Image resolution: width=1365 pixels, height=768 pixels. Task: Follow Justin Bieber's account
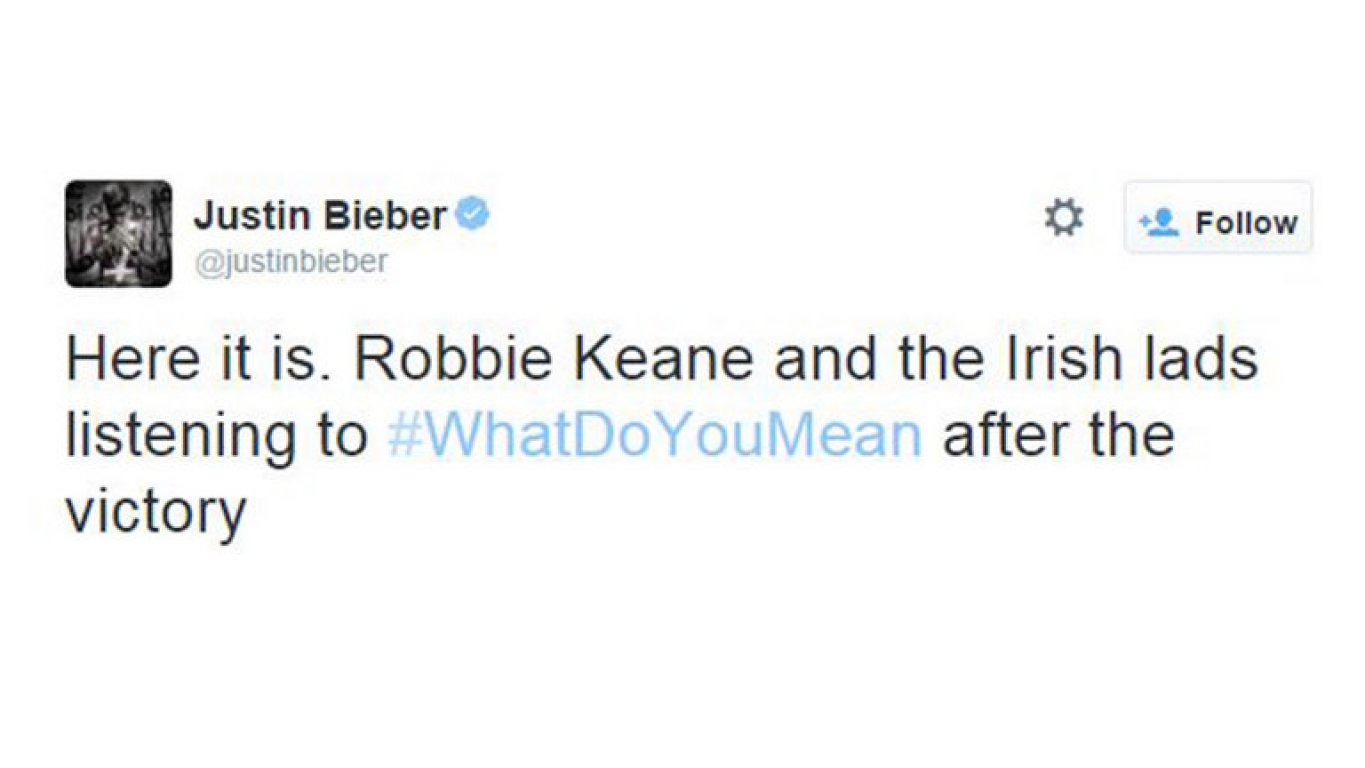point(1218,218)
